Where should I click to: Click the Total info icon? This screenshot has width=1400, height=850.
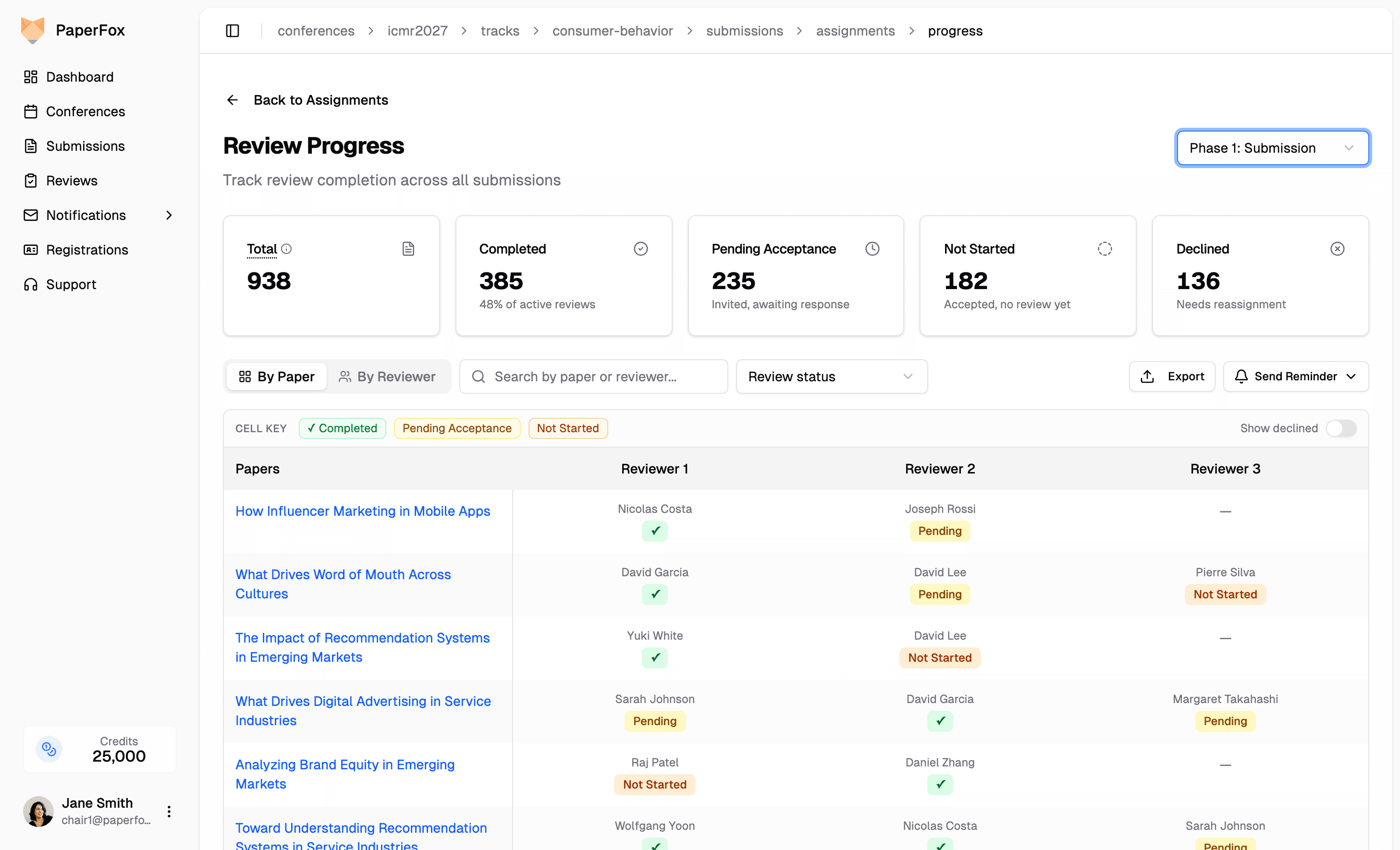coord(287,249)
